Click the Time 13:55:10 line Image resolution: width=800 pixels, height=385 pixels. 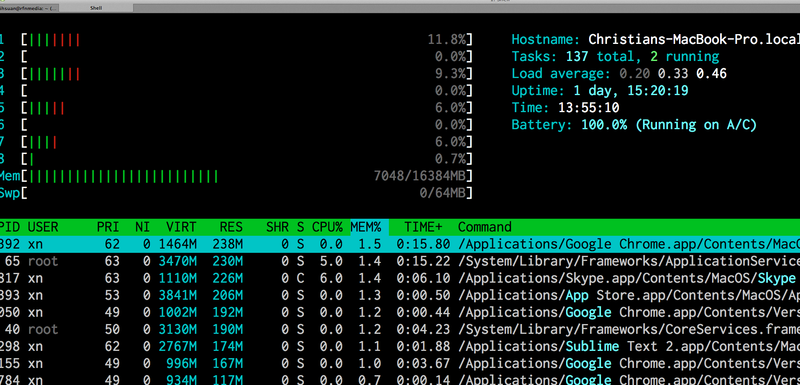[x=565, y=108]
